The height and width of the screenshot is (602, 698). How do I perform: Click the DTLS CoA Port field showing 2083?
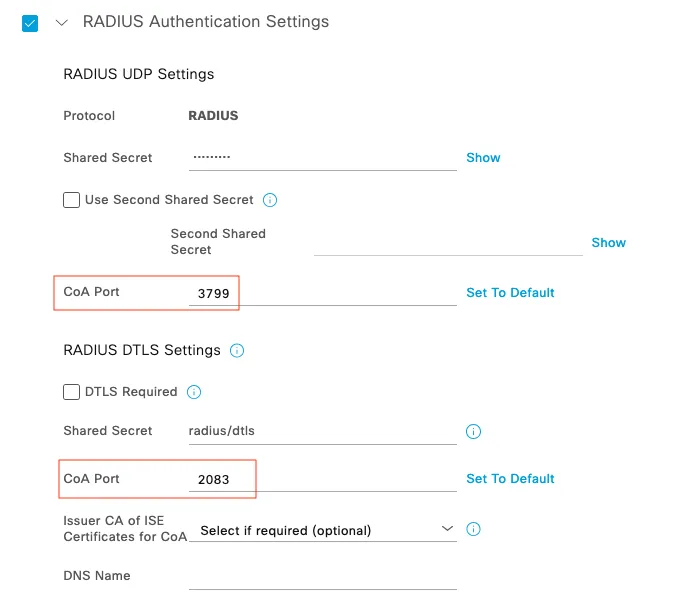pos(323,480)
